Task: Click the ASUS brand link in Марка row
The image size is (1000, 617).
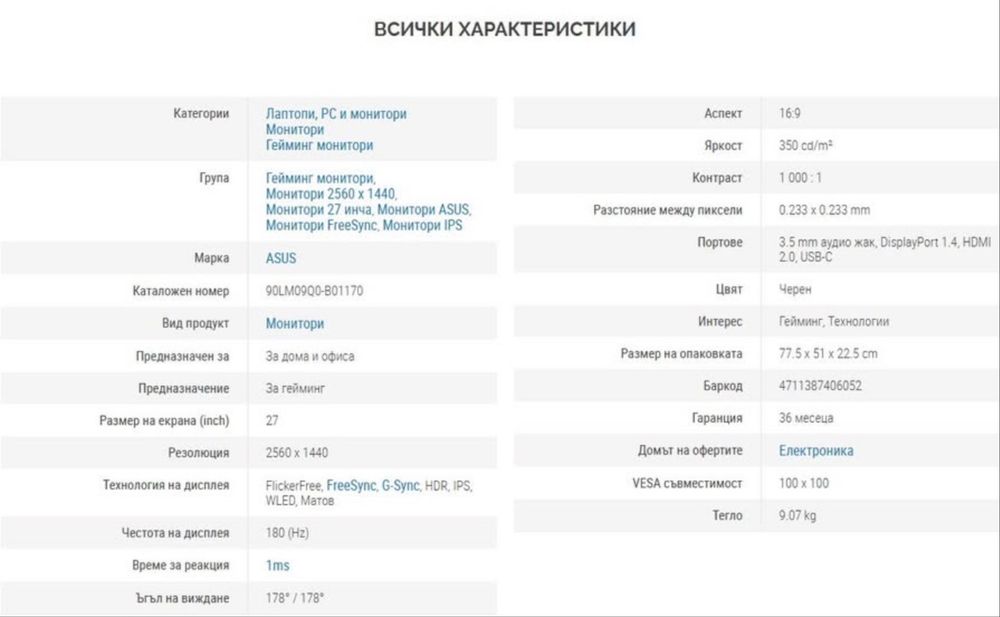Action: (281, 258)
